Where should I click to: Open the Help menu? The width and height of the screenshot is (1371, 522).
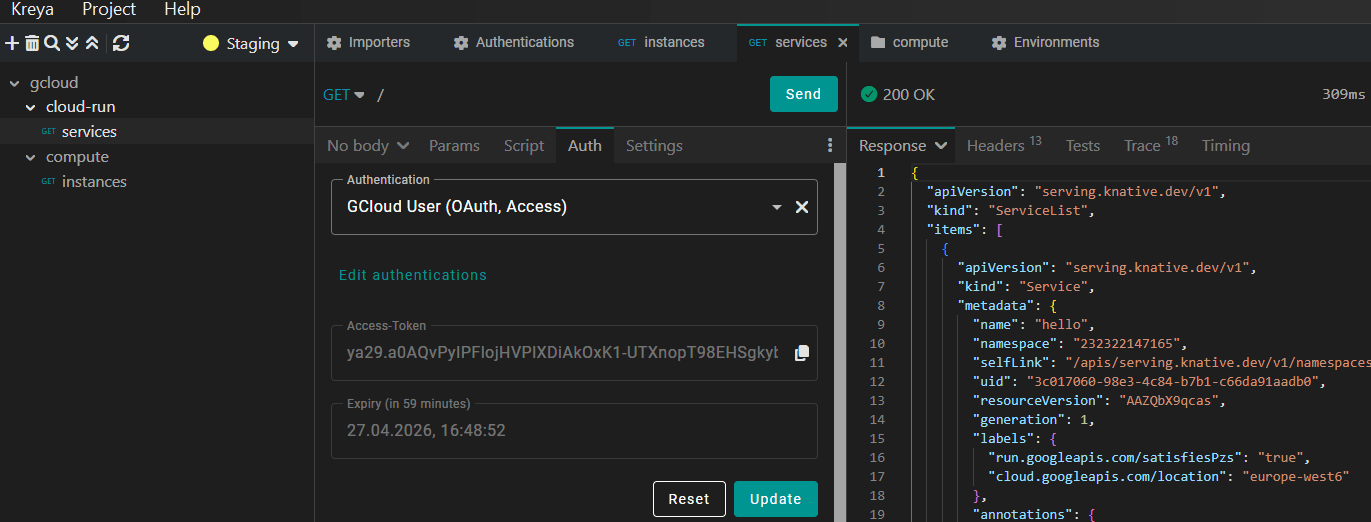(x=182, y=10)
